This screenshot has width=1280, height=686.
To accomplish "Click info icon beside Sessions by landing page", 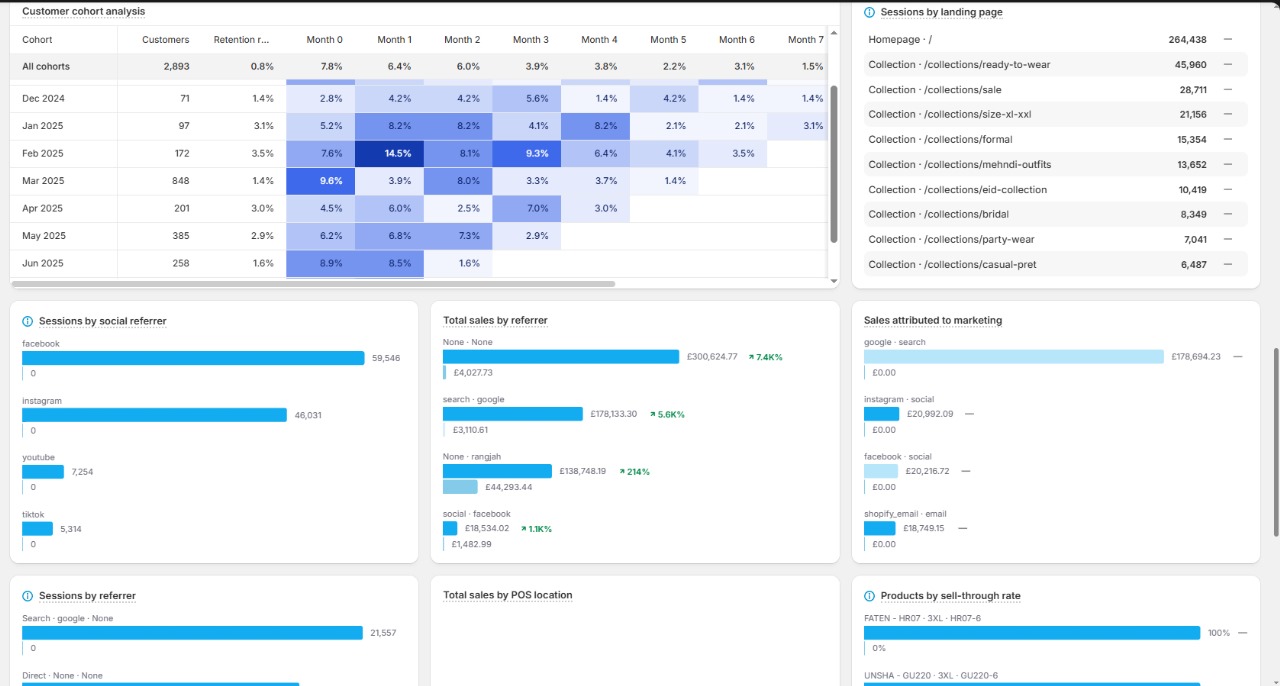I will 869,12.
